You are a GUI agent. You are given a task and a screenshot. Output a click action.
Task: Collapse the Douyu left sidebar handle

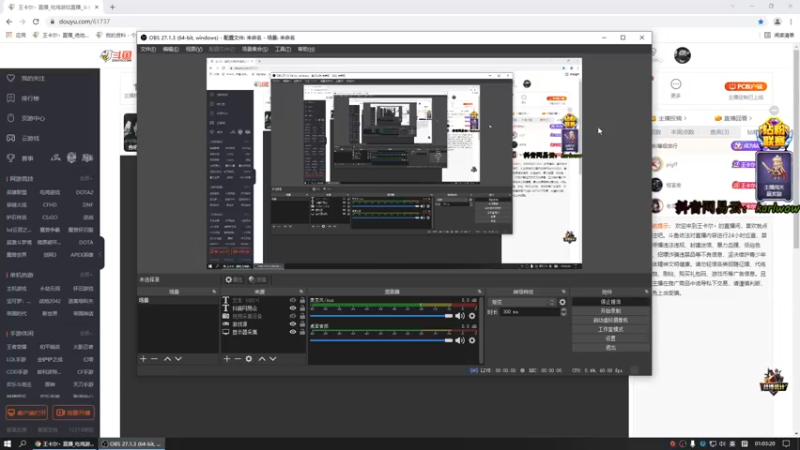[x=101, y=254]
